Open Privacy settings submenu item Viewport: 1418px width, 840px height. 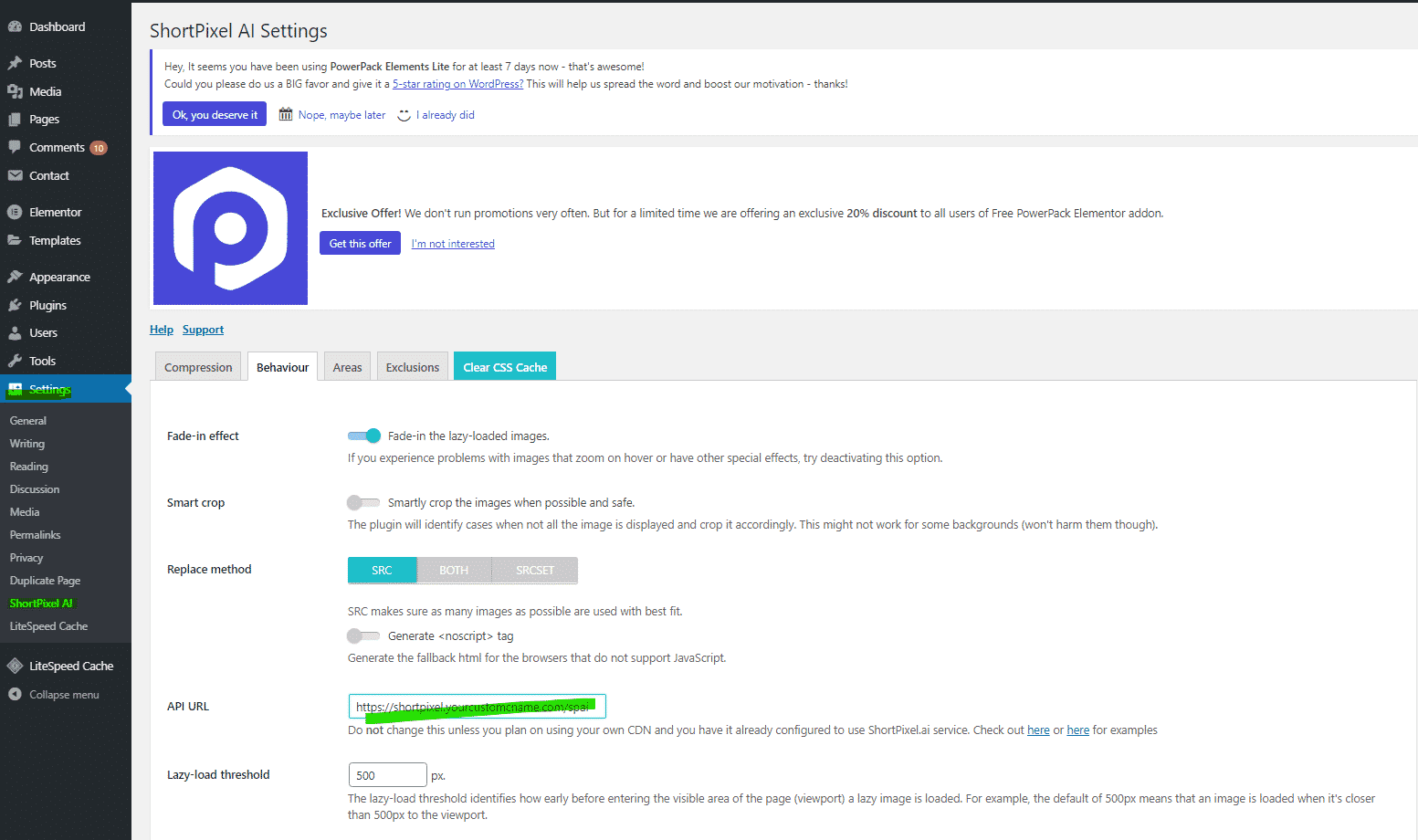point(26,558)
